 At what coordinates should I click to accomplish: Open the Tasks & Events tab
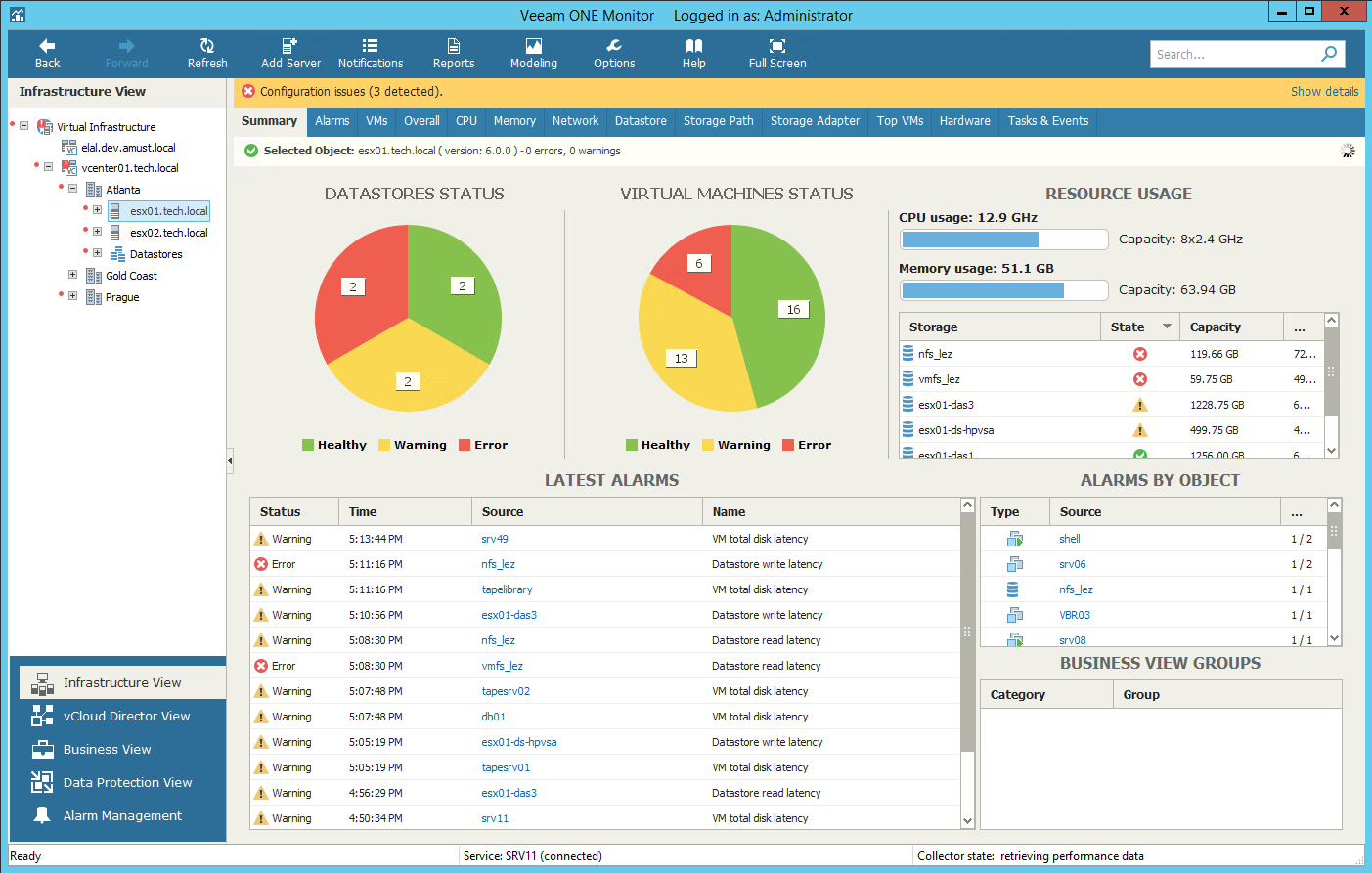1048,121
